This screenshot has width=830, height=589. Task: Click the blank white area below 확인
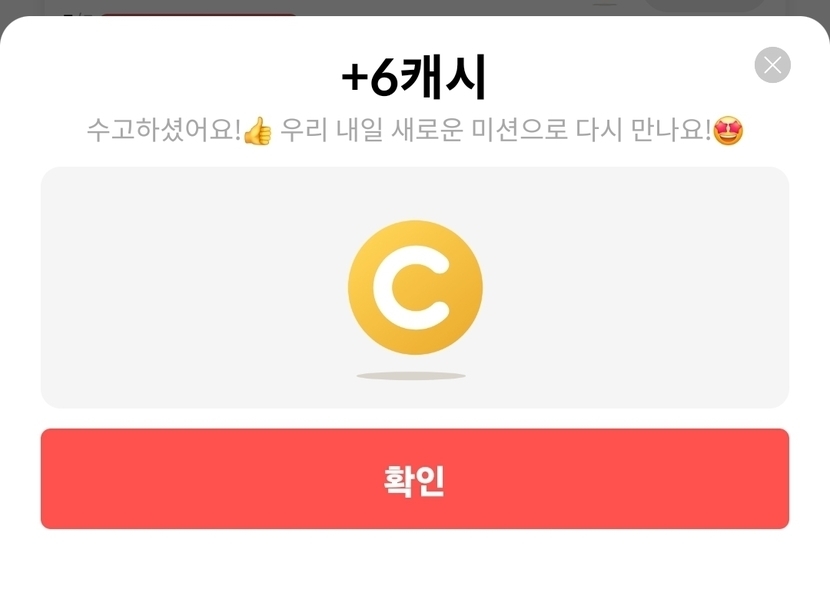(x=415, y=559)
